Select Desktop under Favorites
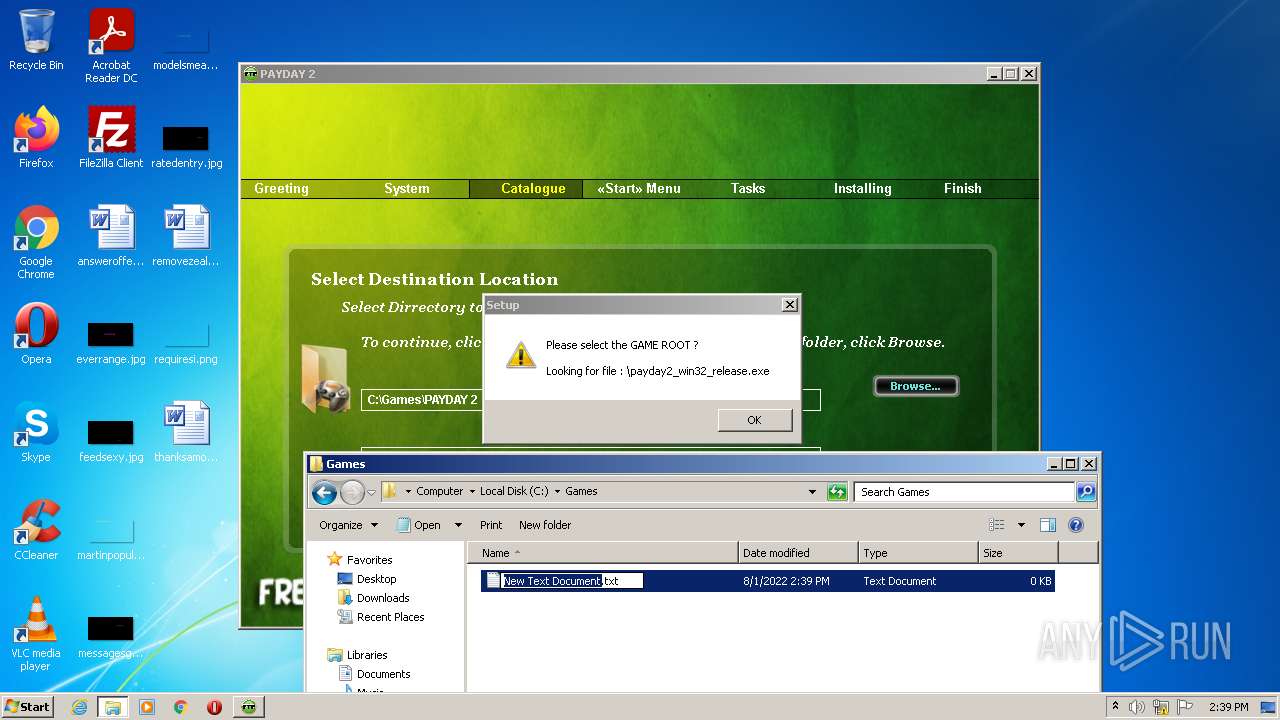Image resolution: width=1280 pixels, height=720 pixels. tap(376, 579)
